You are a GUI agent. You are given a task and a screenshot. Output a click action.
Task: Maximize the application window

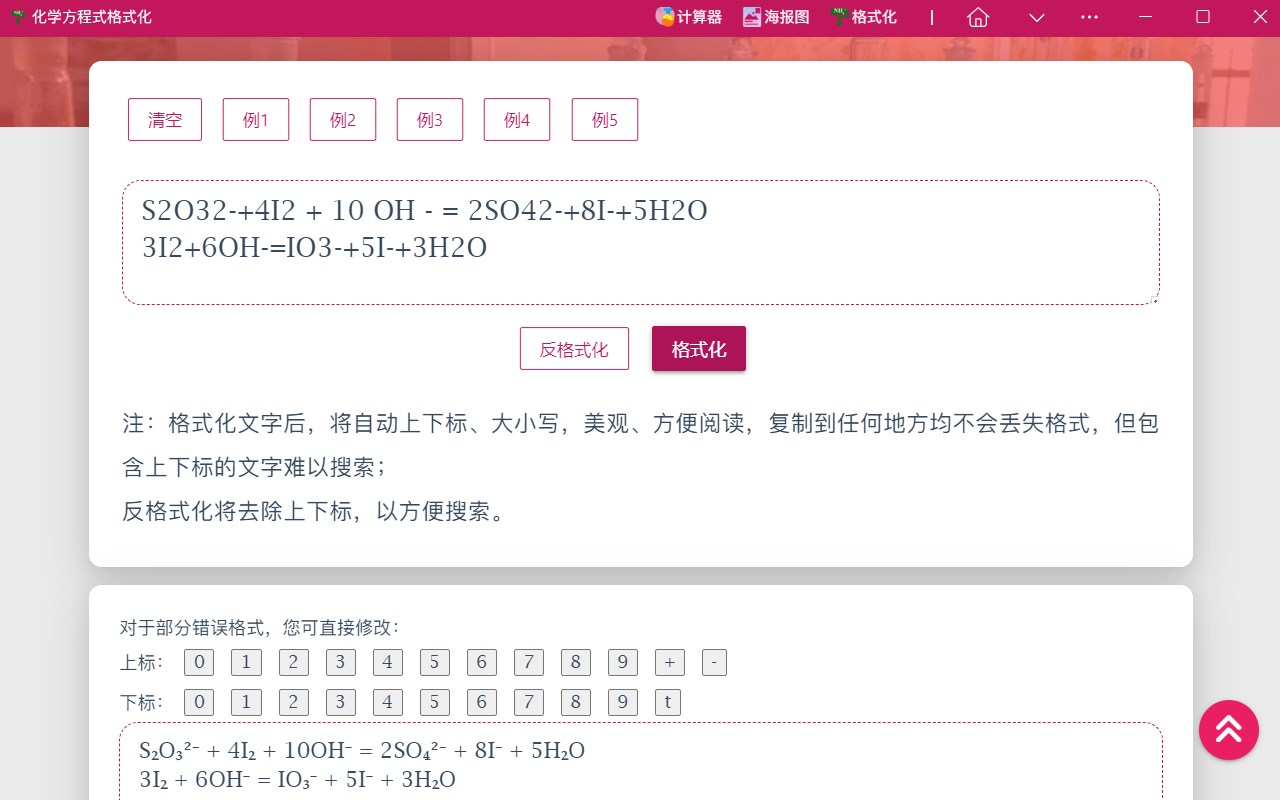pyautogui.click(x=1203, y=17)
